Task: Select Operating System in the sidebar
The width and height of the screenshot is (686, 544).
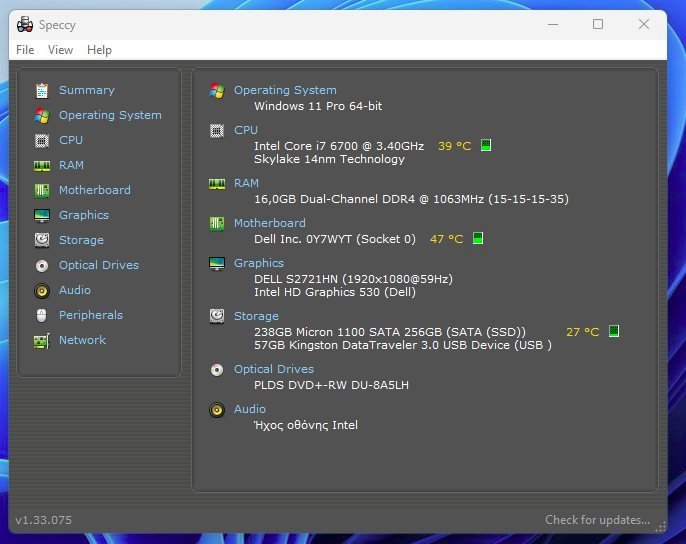Action: tap(110, 115)
